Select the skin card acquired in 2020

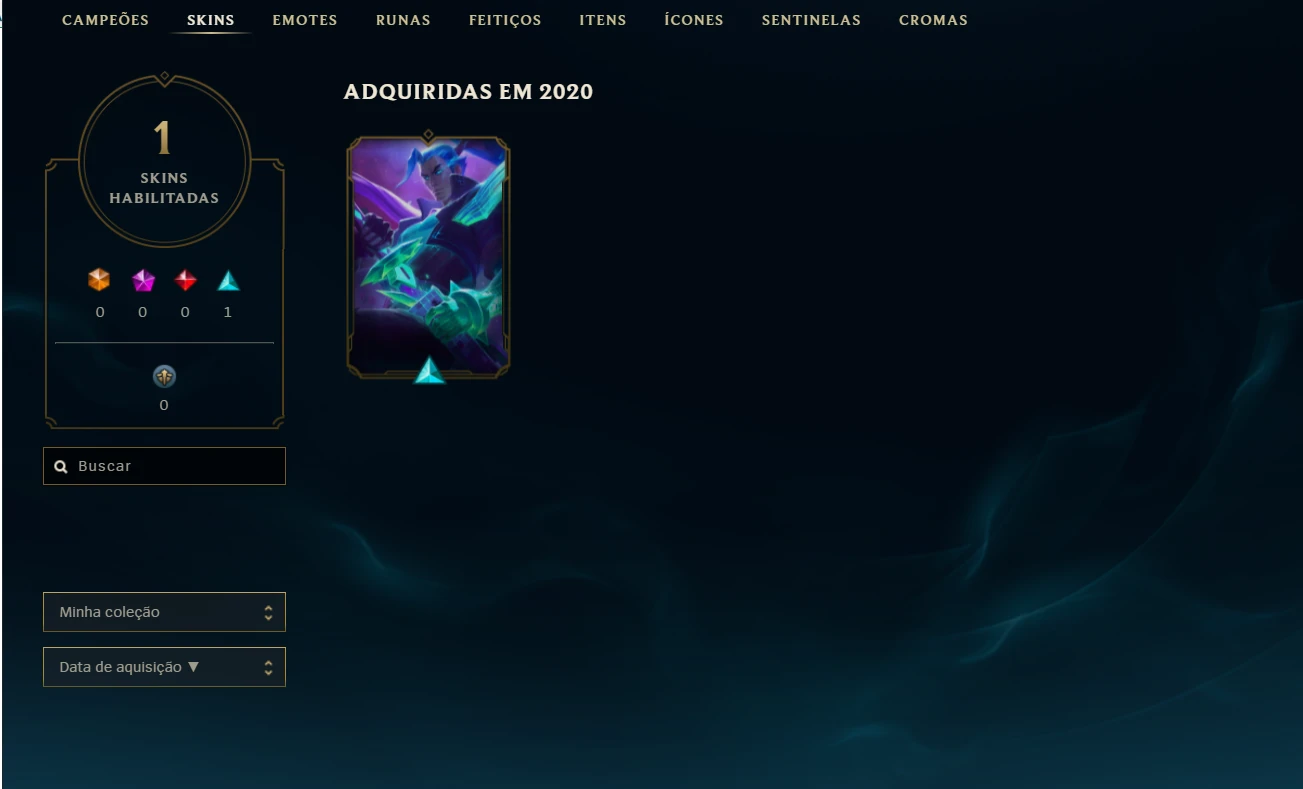(428, 256)
